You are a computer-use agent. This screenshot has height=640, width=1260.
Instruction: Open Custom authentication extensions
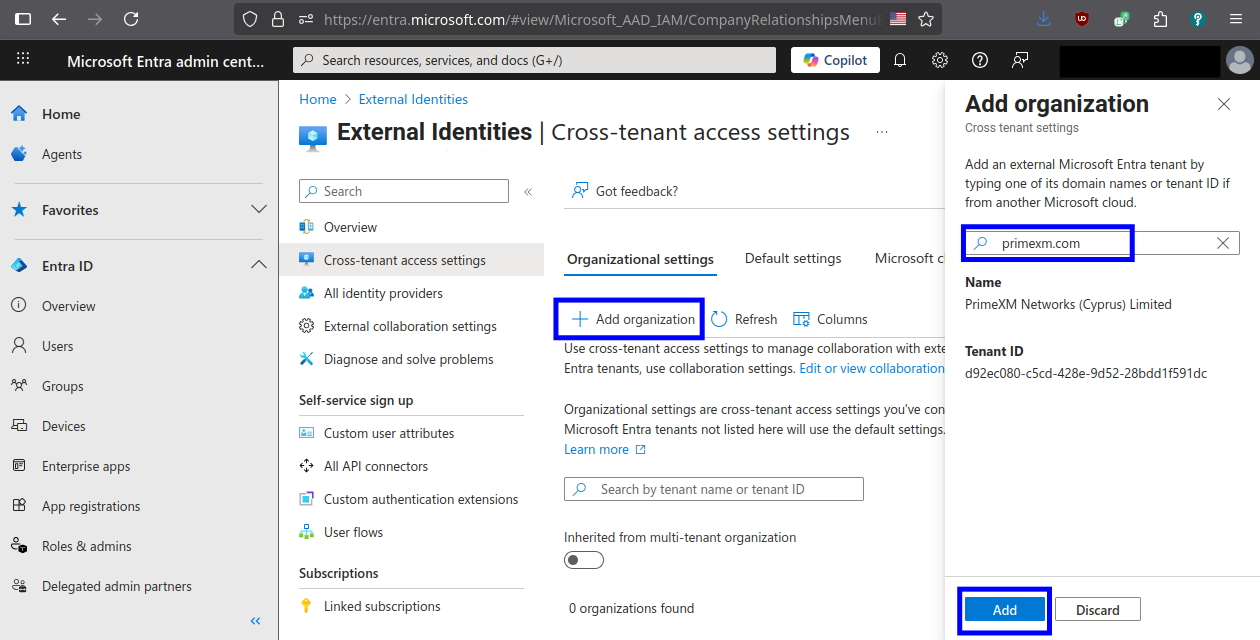(x=421, y=499)
